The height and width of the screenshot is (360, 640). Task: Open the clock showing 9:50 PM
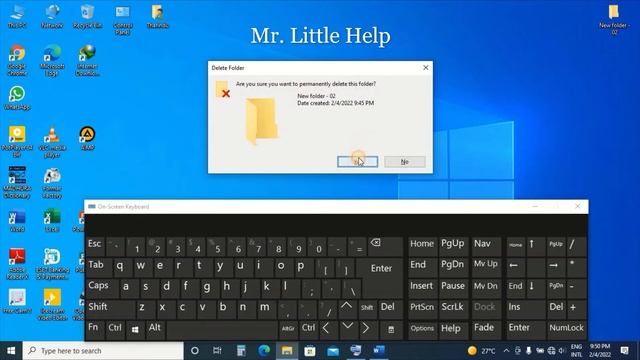pos(600,351)
